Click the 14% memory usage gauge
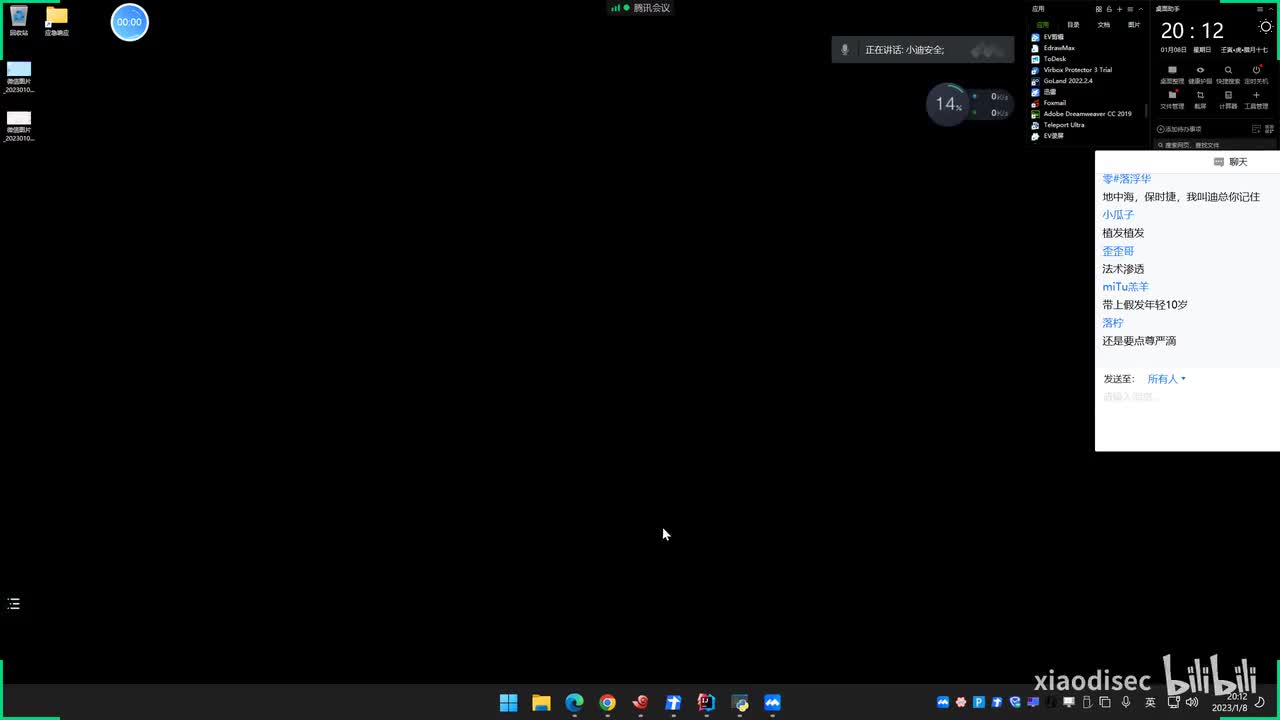Viewport: 1280px width, 720px height. [x=946, y=104]
